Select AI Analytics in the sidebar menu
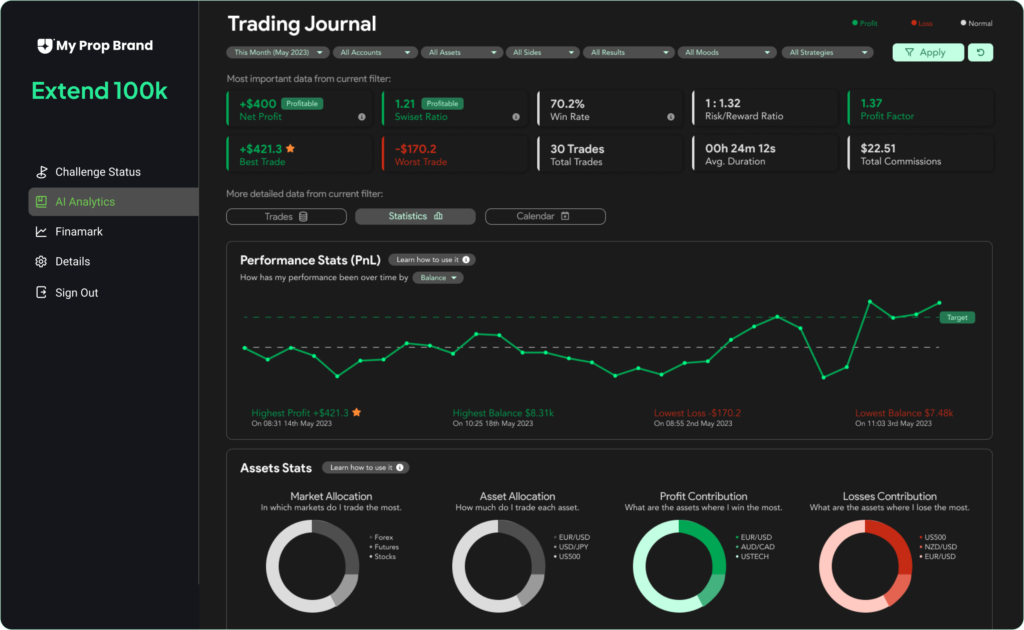The height and width of the screenshot is (630, 1024). click(x=112, y=202)
